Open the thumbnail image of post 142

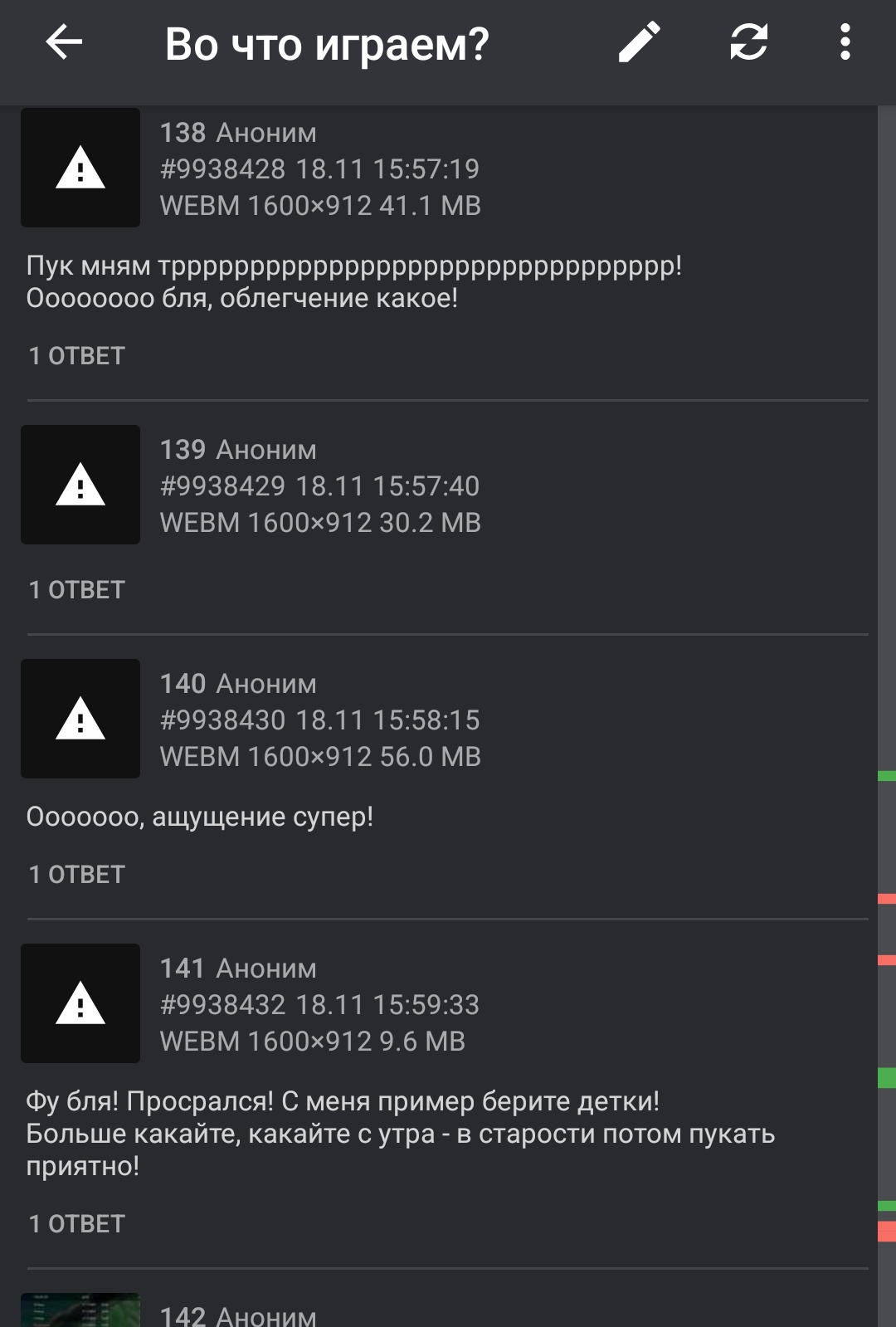coord(80,1310)
